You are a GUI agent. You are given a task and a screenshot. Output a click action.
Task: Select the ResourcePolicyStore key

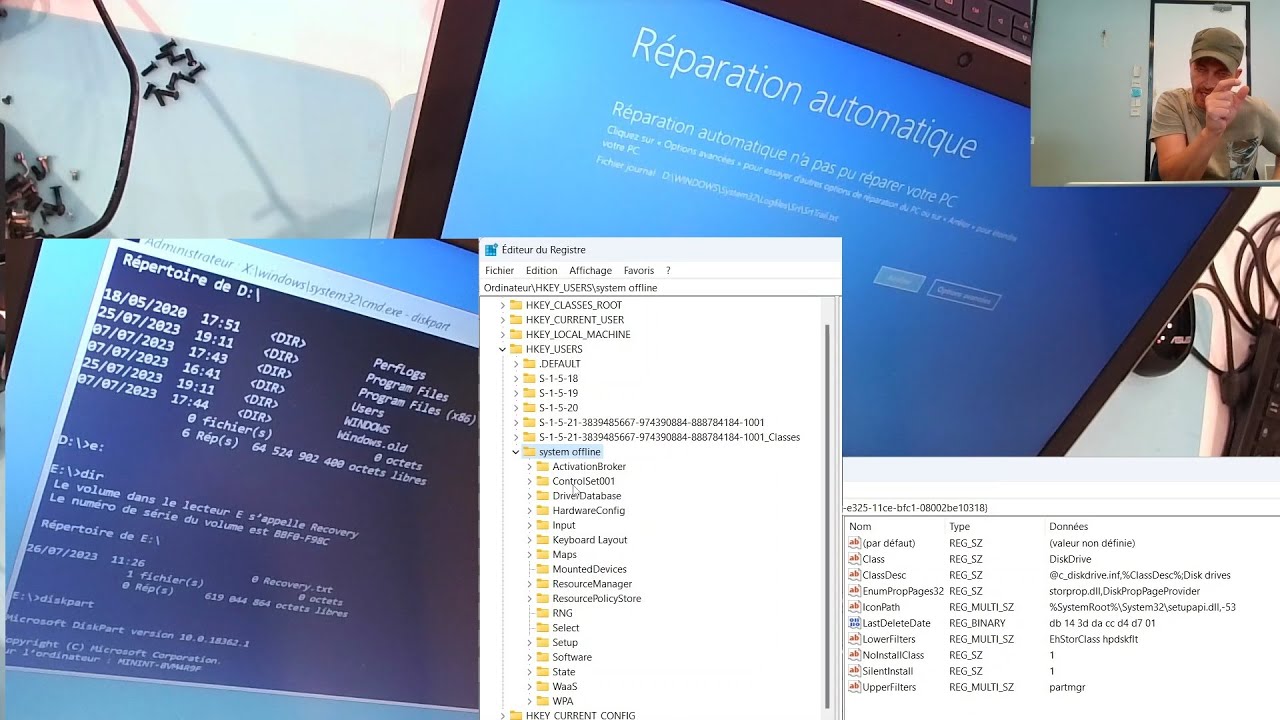(x=596, y=598)
